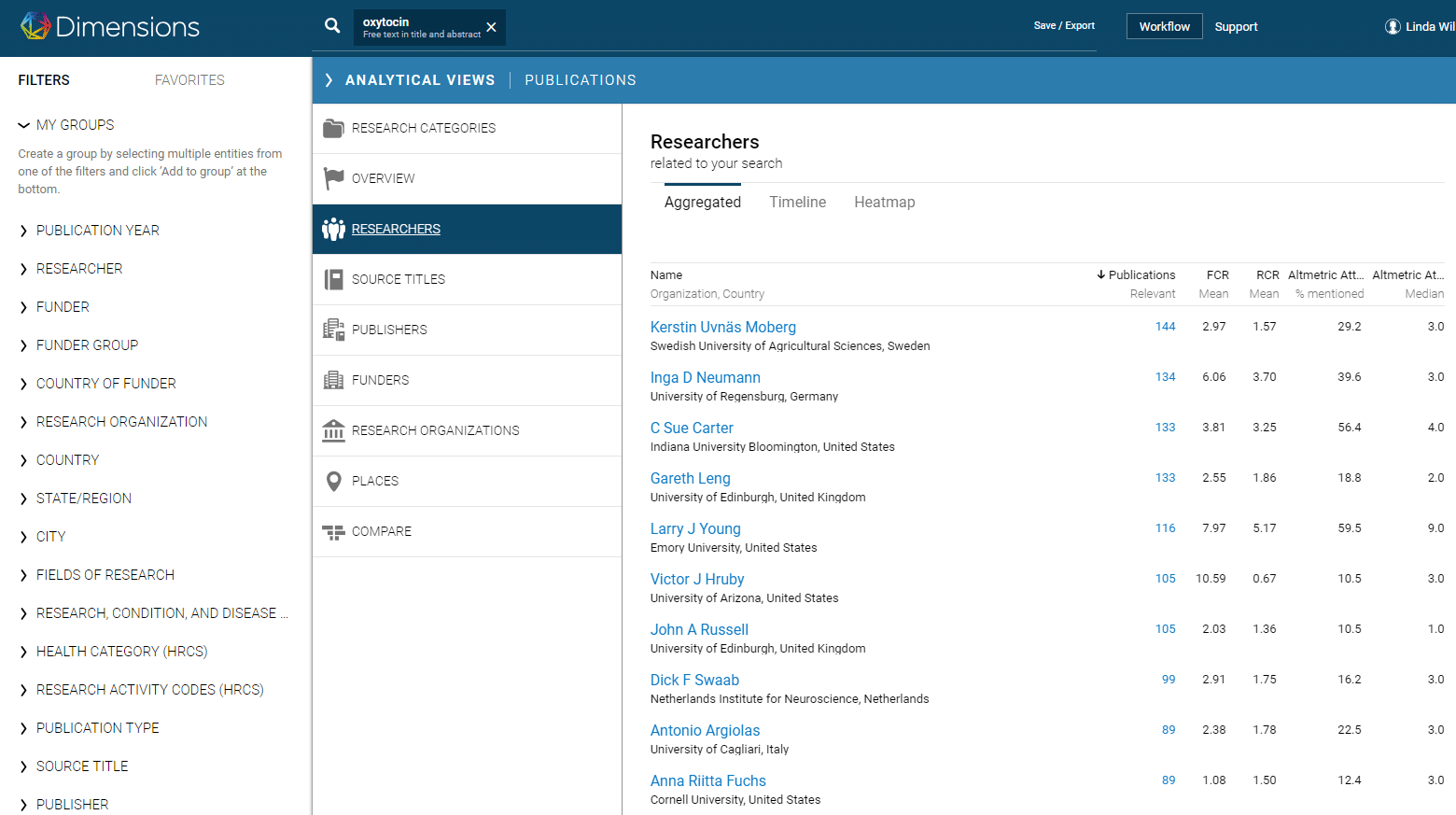
Task: Select Research Organizations institution icon
Action: (x=333, y=430)
